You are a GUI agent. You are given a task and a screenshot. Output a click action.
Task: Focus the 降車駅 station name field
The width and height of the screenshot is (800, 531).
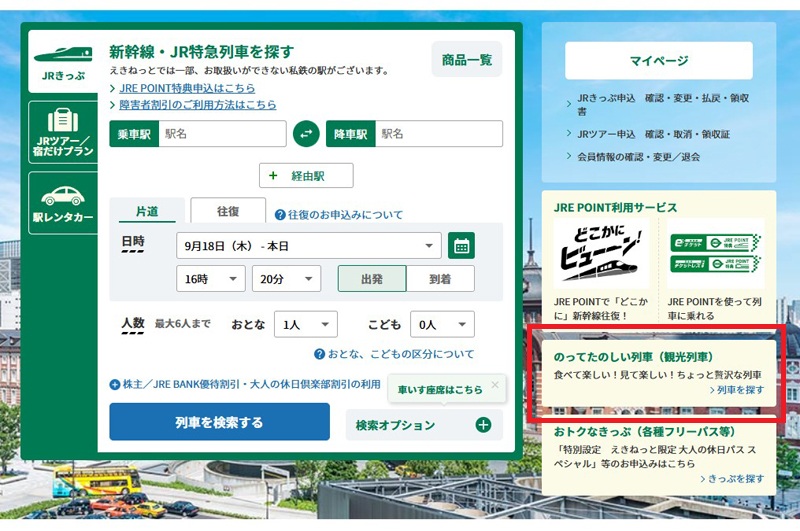pyautogui.click(x=439, y=134)
